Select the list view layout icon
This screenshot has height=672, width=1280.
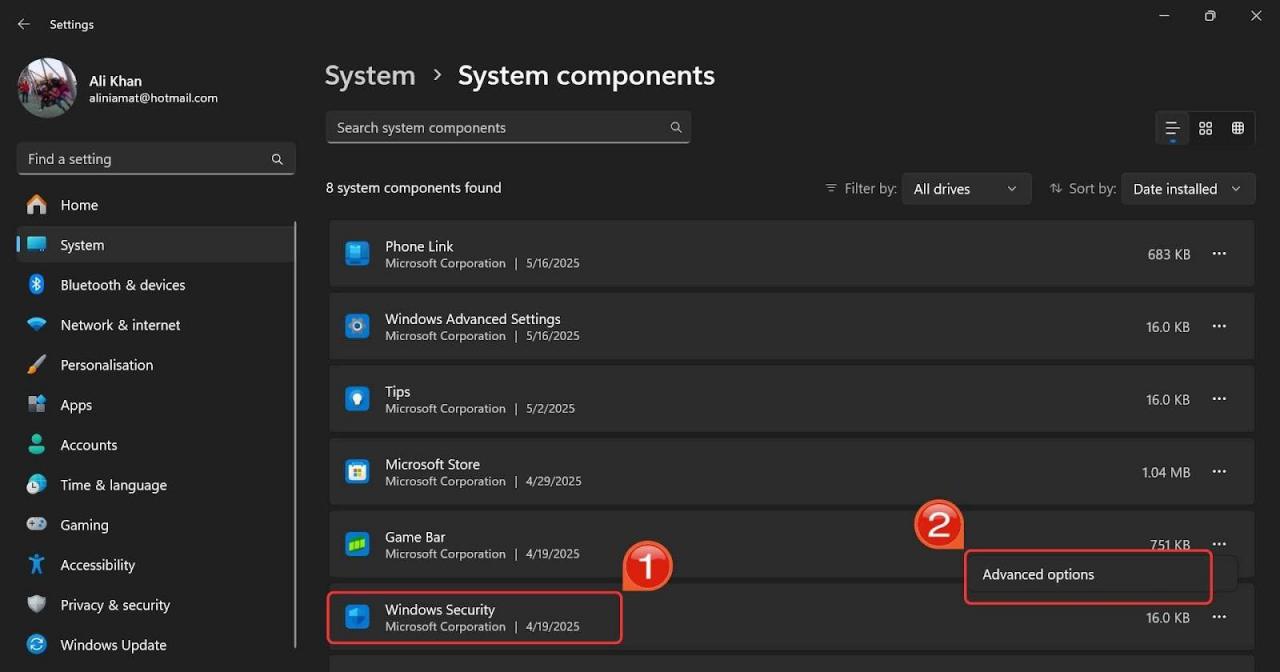tap(1171, 128)
